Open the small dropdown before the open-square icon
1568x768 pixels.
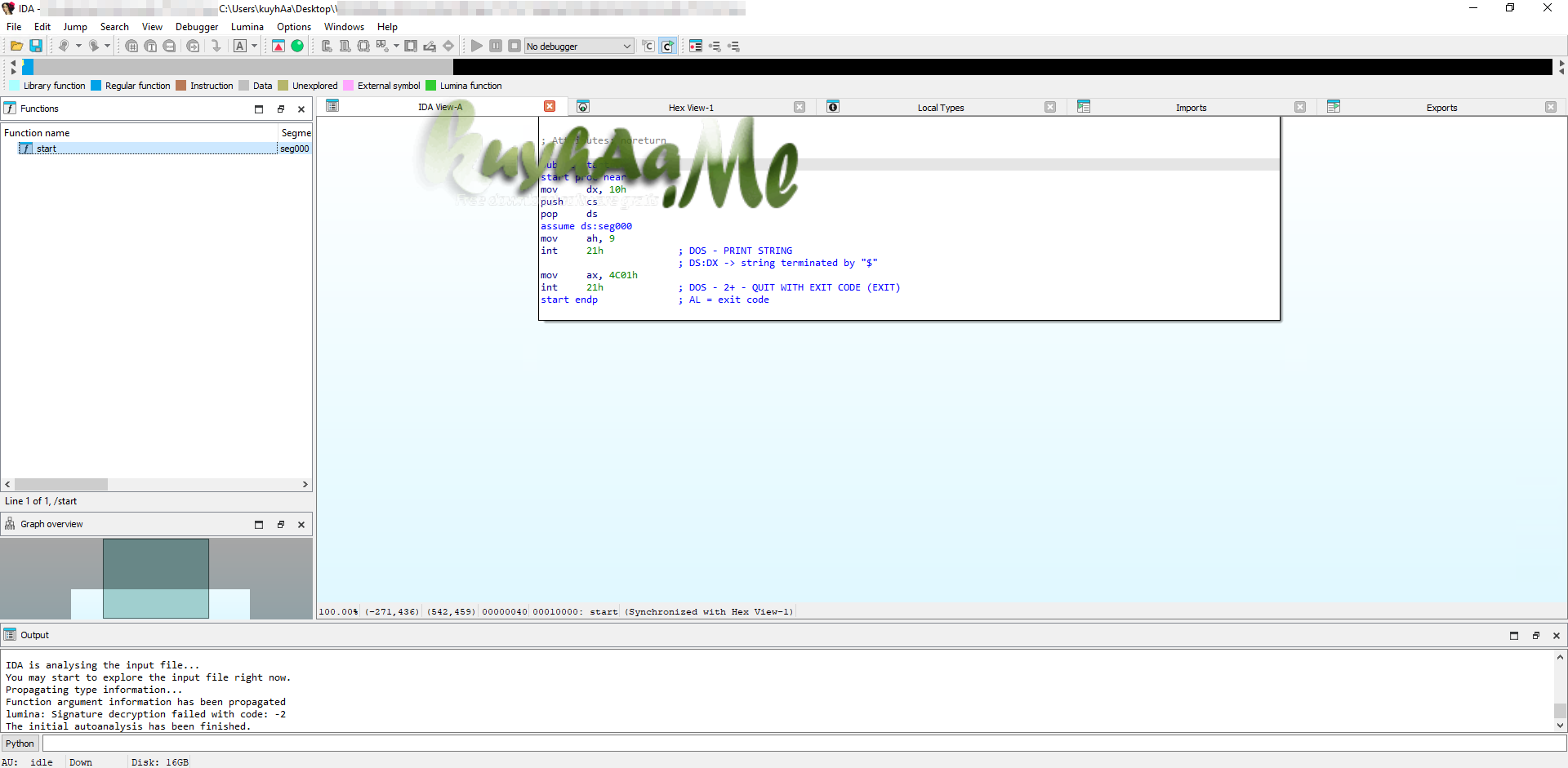point(396,46)
